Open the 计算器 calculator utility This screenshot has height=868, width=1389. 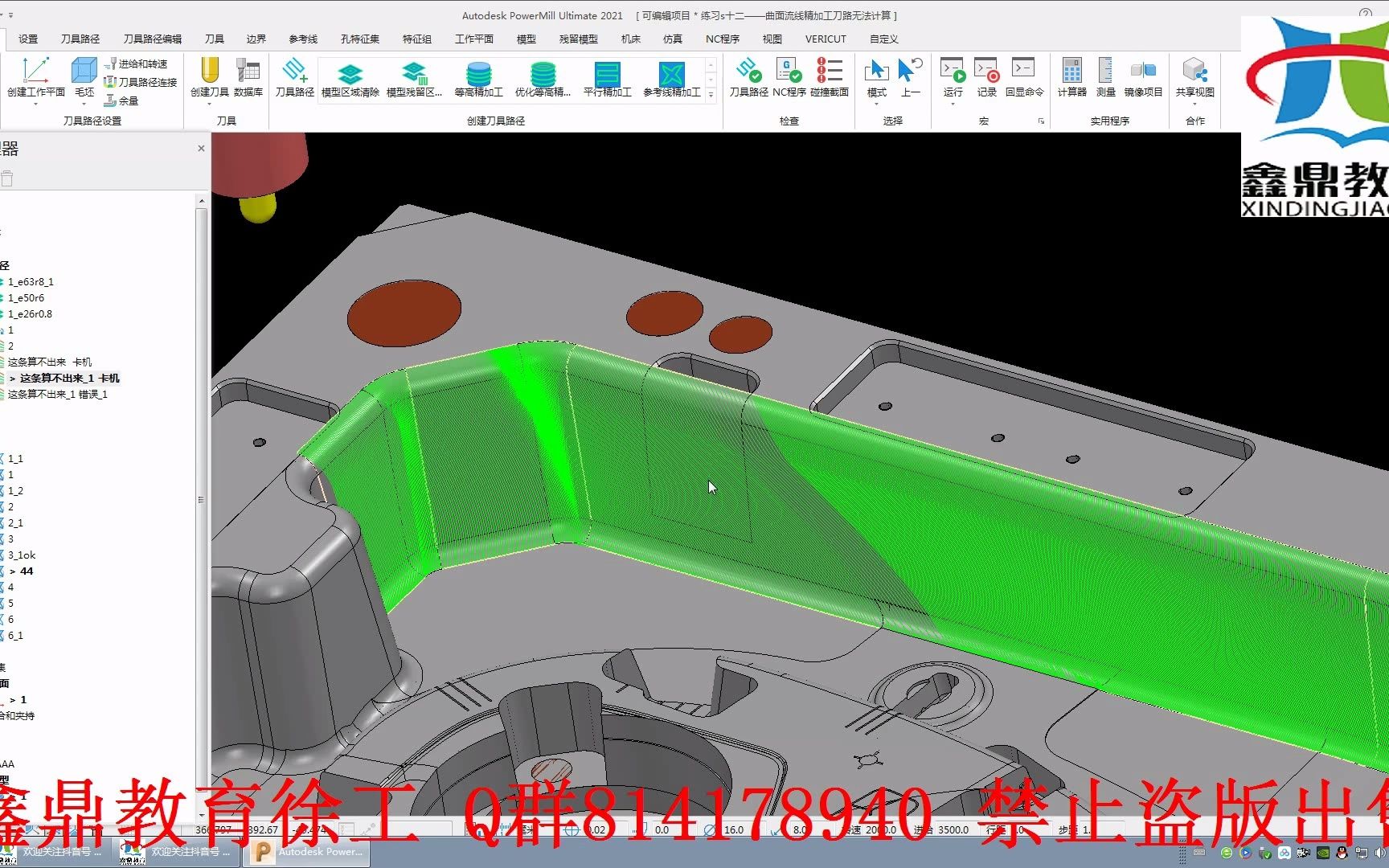[x=1071, y=78]
